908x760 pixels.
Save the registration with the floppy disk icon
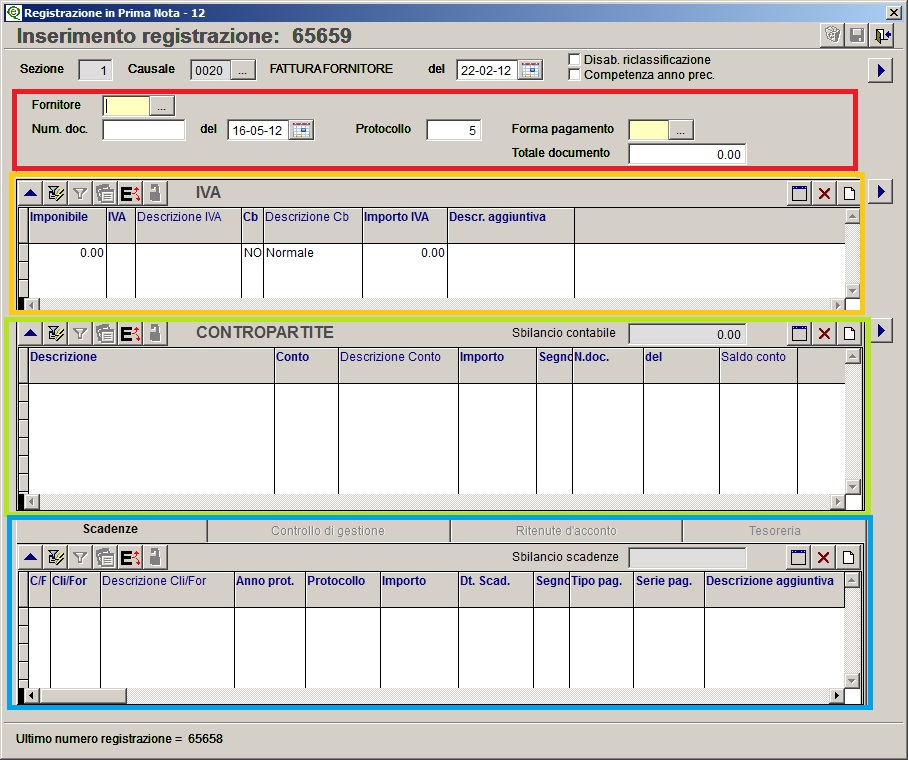point(856,35)
